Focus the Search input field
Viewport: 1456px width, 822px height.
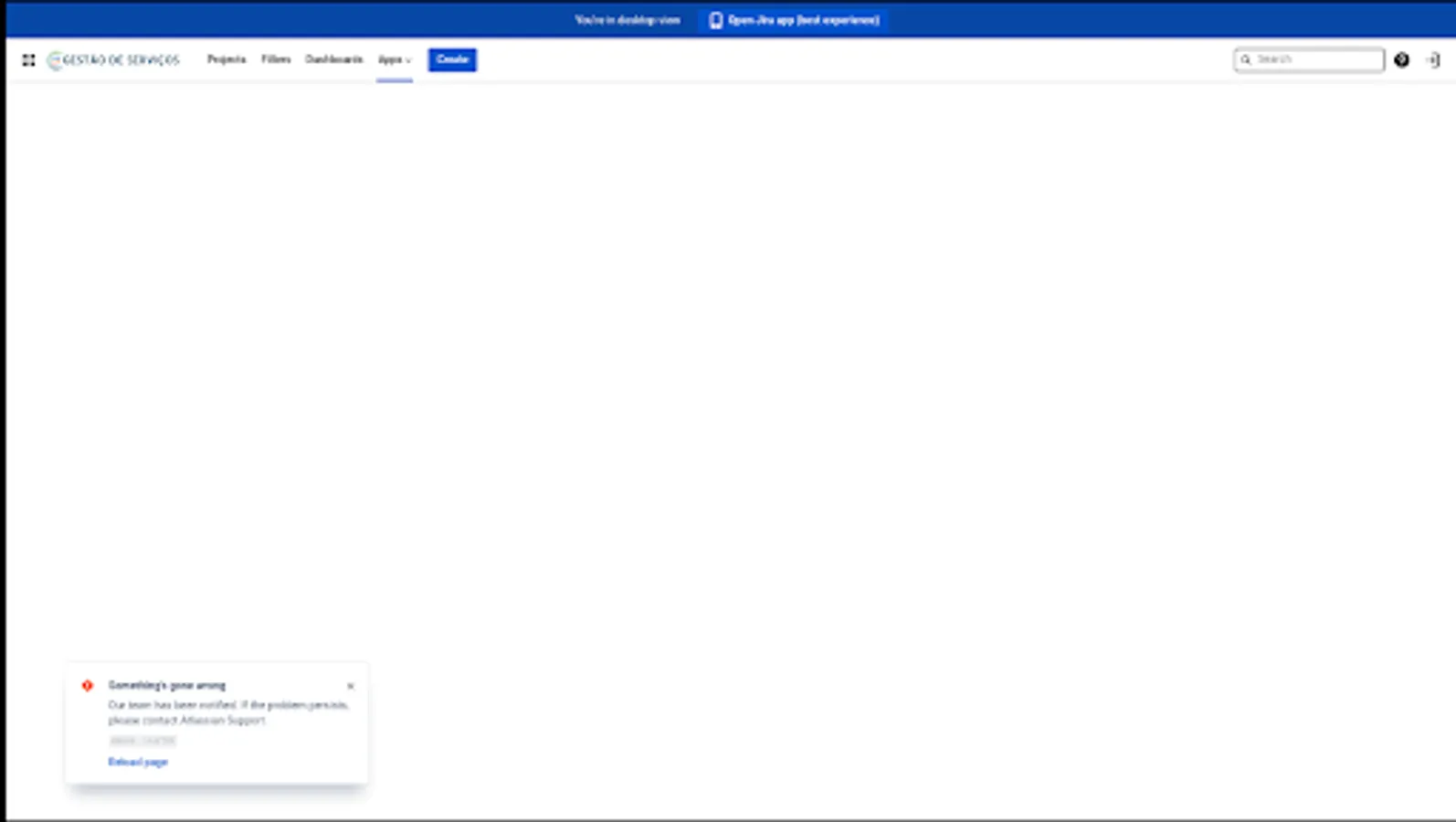click(1309, 59)
